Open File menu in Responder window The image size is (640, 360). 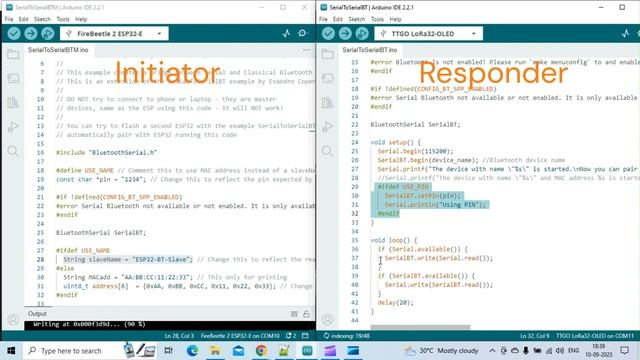(323, 19)
